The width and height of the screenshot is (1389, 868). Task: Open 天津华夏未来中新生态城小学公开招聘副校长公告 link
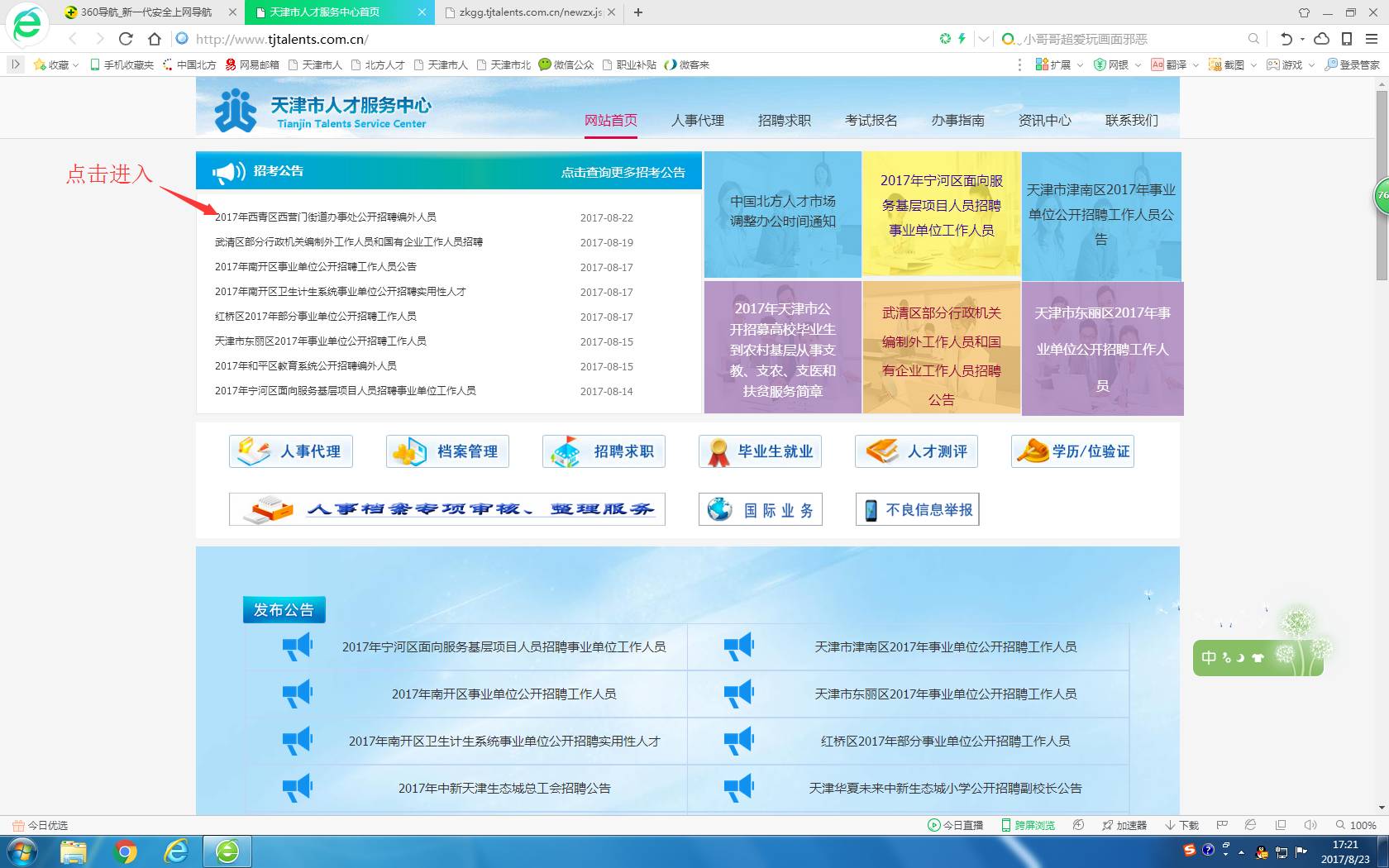(x=945, y=788)
